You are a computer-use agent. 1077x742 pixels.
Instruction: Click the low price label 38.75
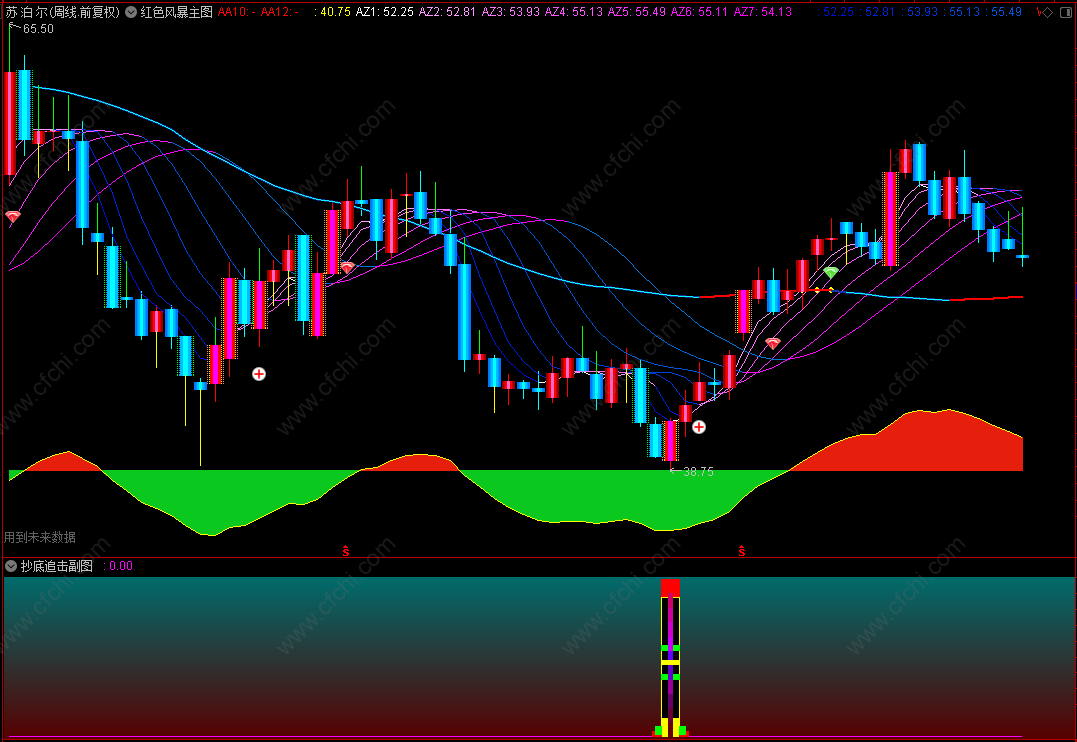pyautogui.click(x=698, y=472)
